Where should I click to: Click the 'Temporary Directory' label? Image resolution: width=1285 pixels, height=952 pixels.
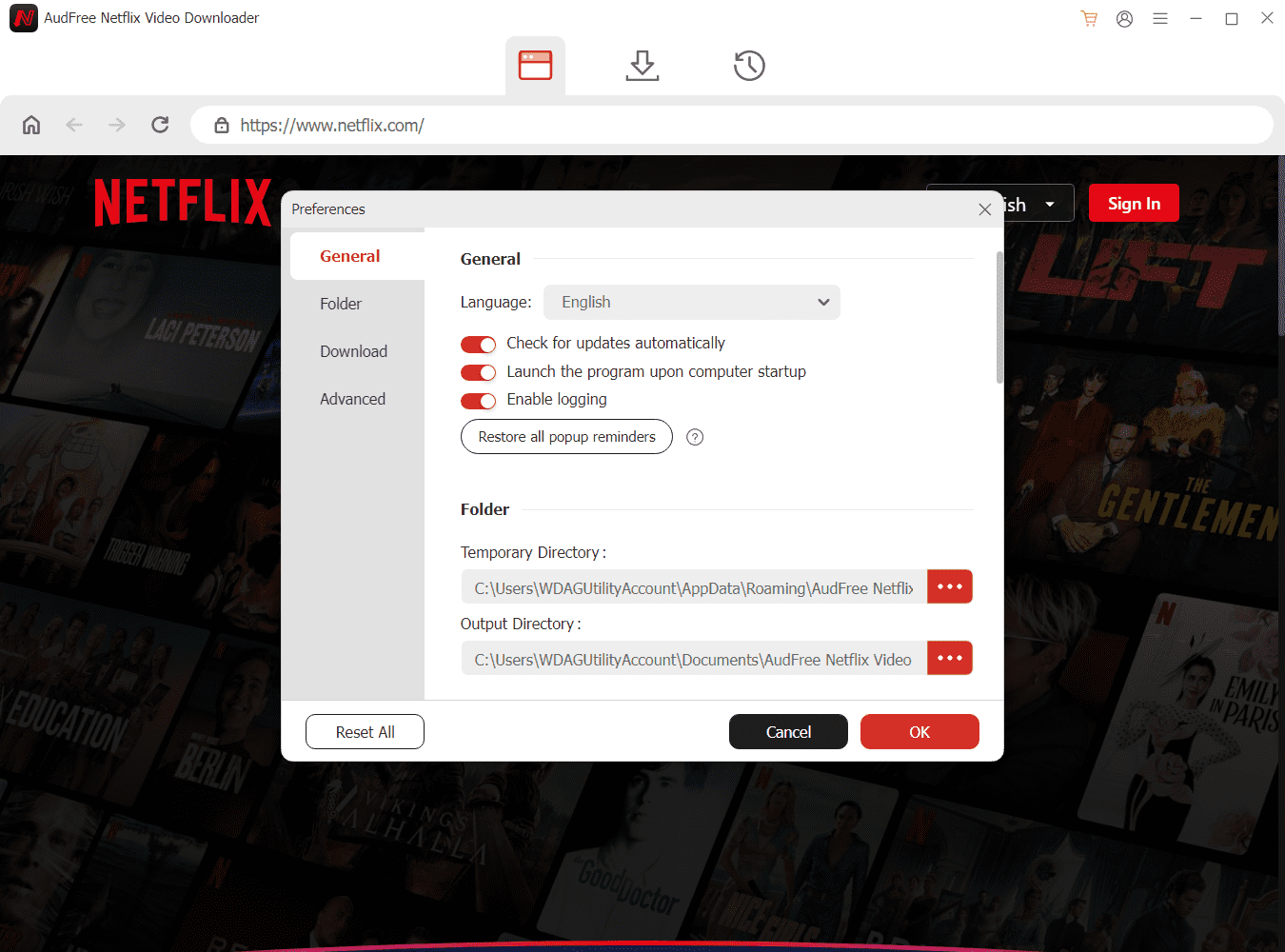533,552
